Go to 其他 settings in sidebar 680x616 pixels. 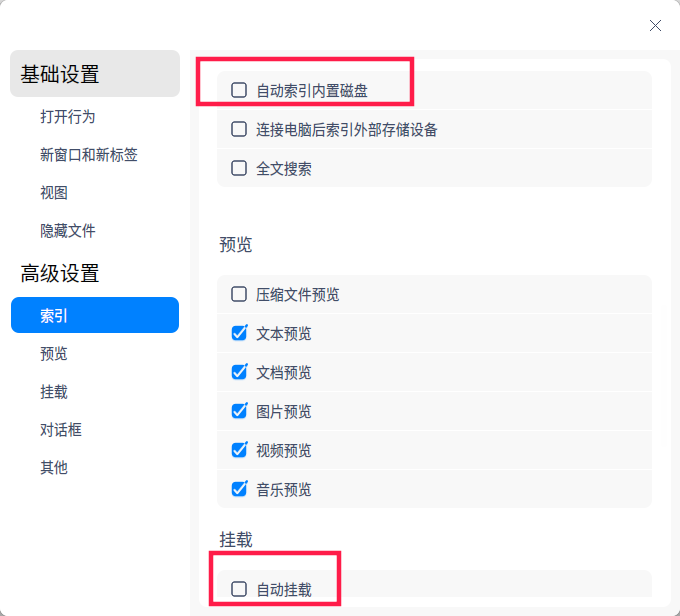[x=54, y=468]
